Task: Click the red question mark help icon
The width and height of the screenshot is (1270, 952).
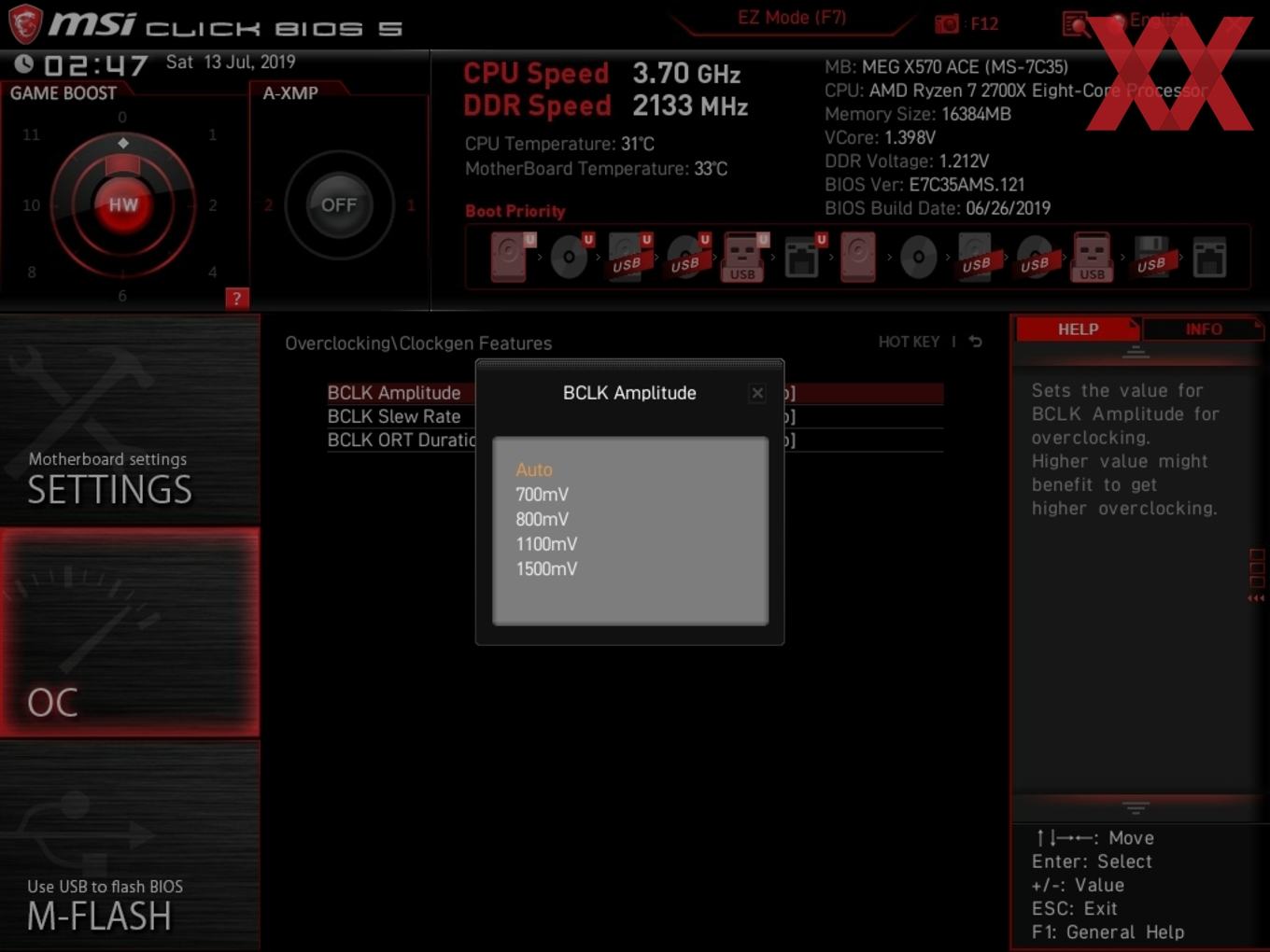Action: click(236, 299)
